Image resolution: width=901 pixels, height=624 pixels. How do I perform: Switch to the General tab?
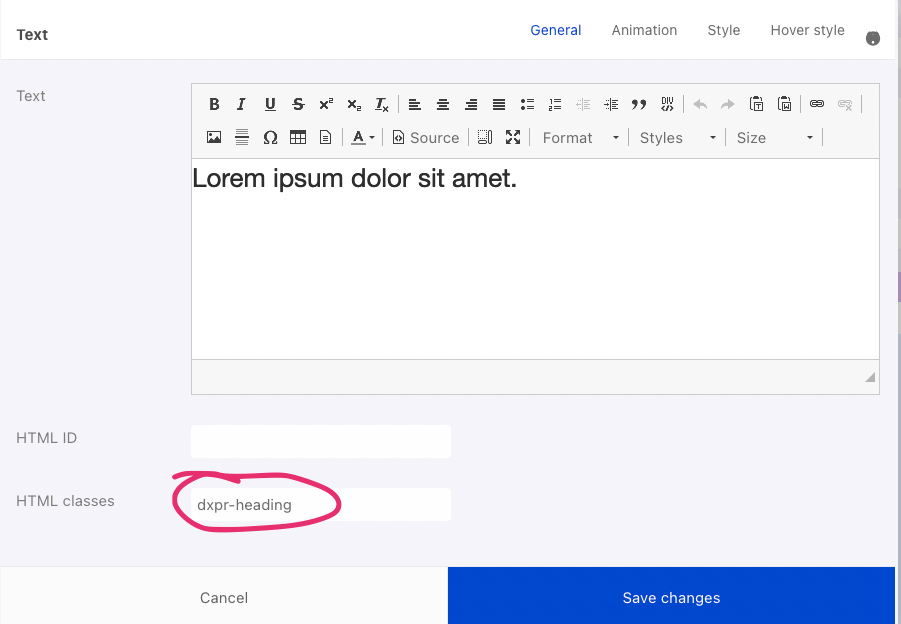[555, 30]
